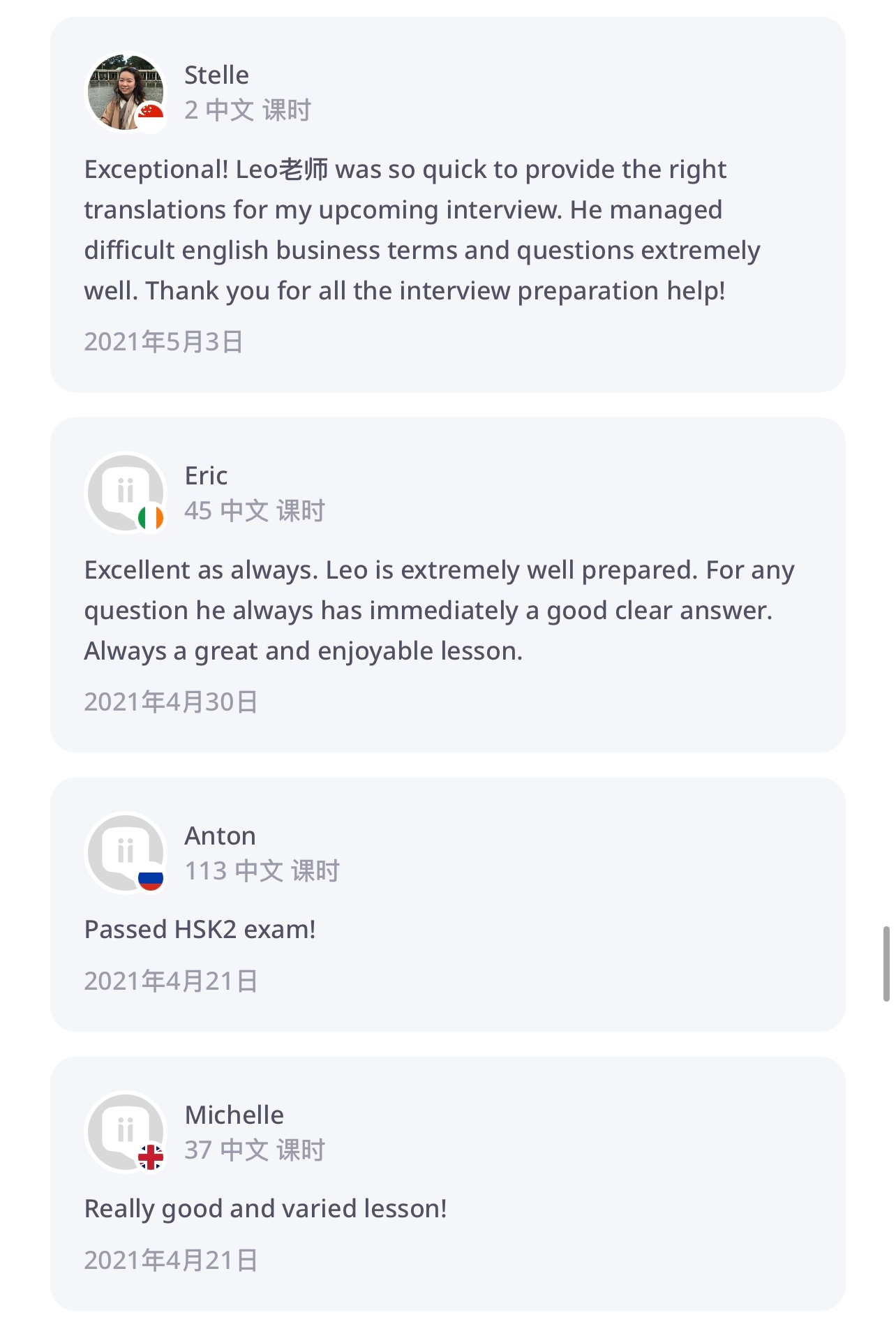Click the UK flag badge on Michelle's avatar
Viewport: 896px width, 1322px height.
(x=151, y=1157)
